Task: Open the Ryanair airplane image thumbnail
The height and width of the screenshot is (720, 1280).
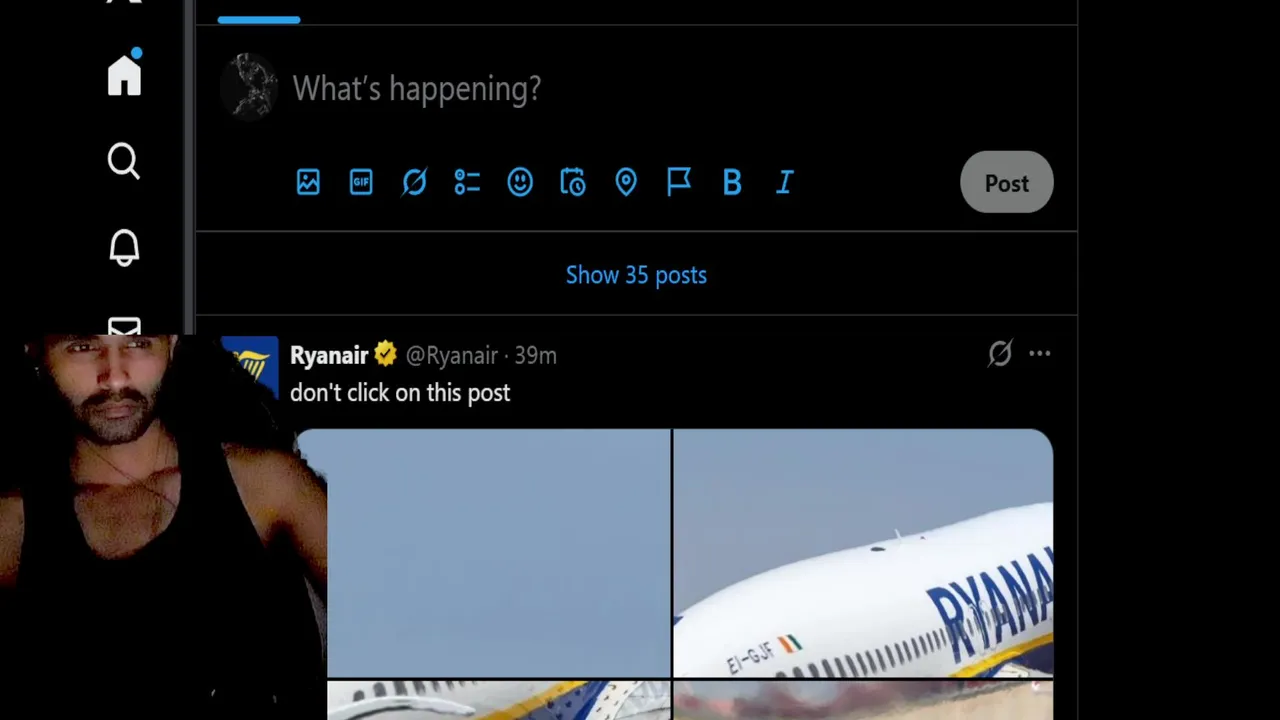Action: coord(862,553)
